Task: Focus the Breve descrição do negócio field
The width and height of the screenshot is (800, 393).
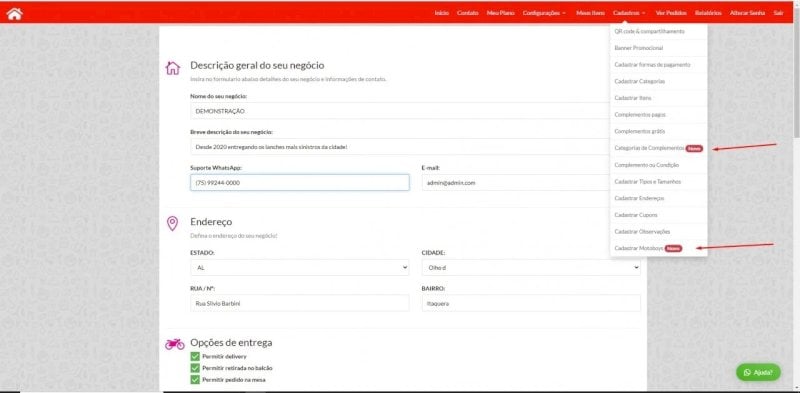Action: (400, 146)
